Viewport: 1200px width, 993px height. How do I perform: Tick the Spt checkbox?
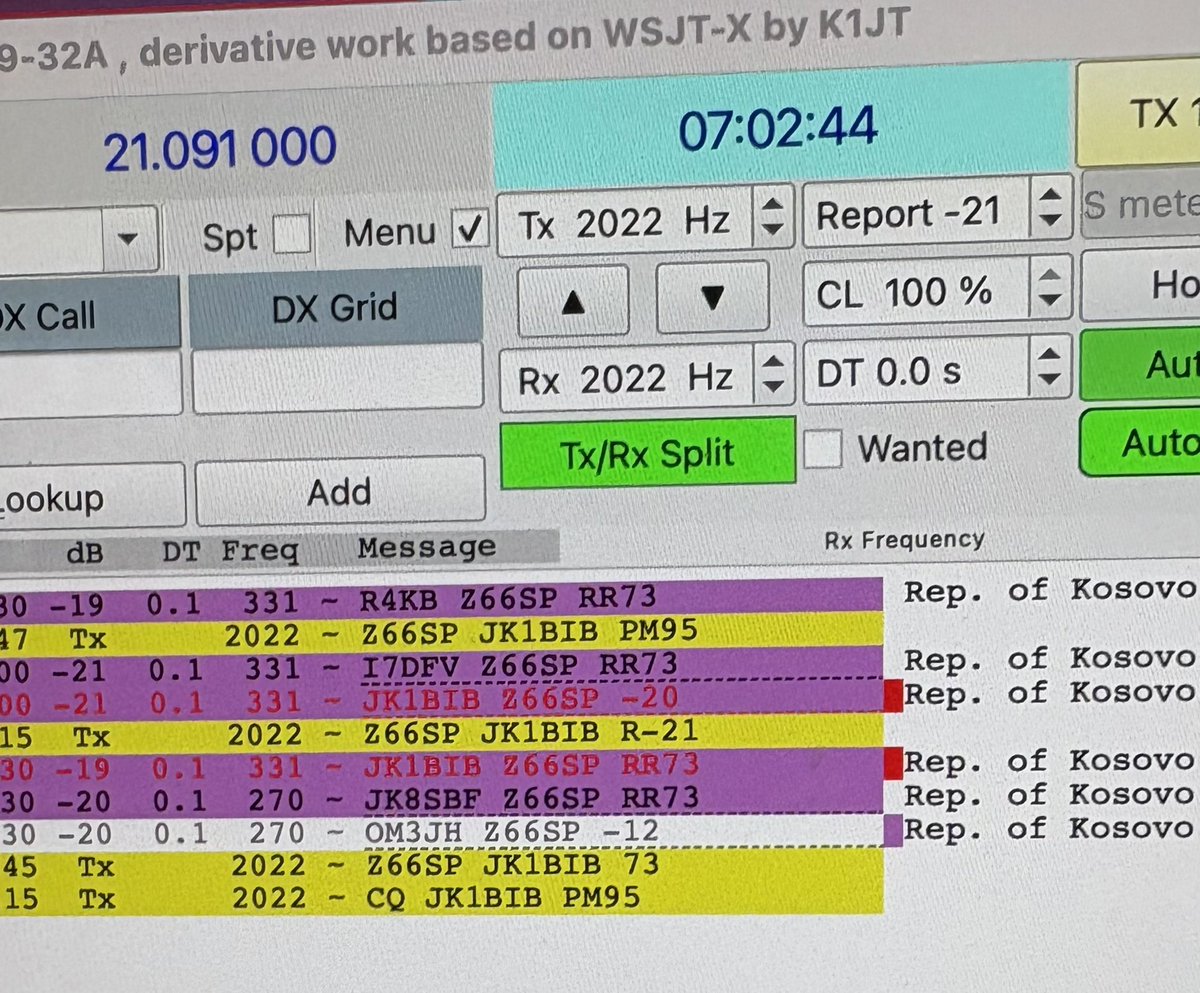[293, 234]
